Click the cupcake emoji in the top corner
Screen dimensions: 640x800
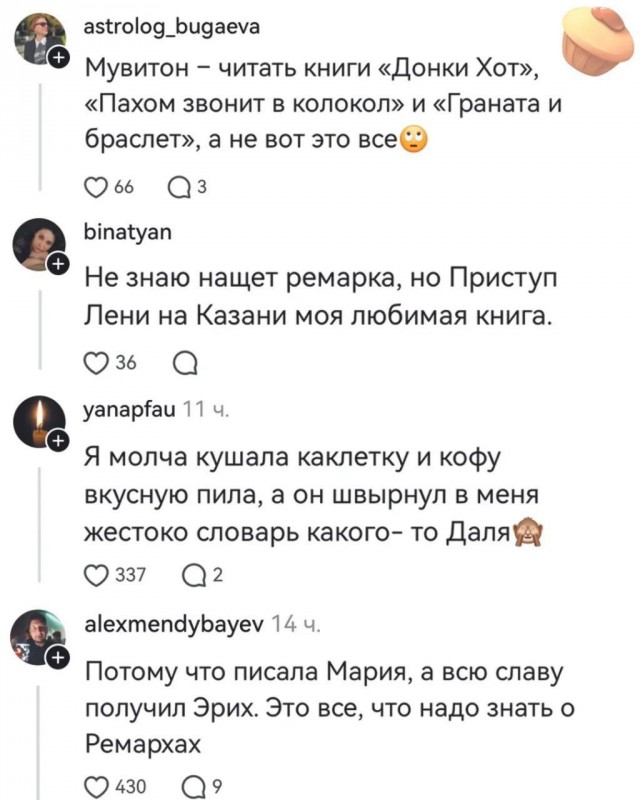point(594,24)
